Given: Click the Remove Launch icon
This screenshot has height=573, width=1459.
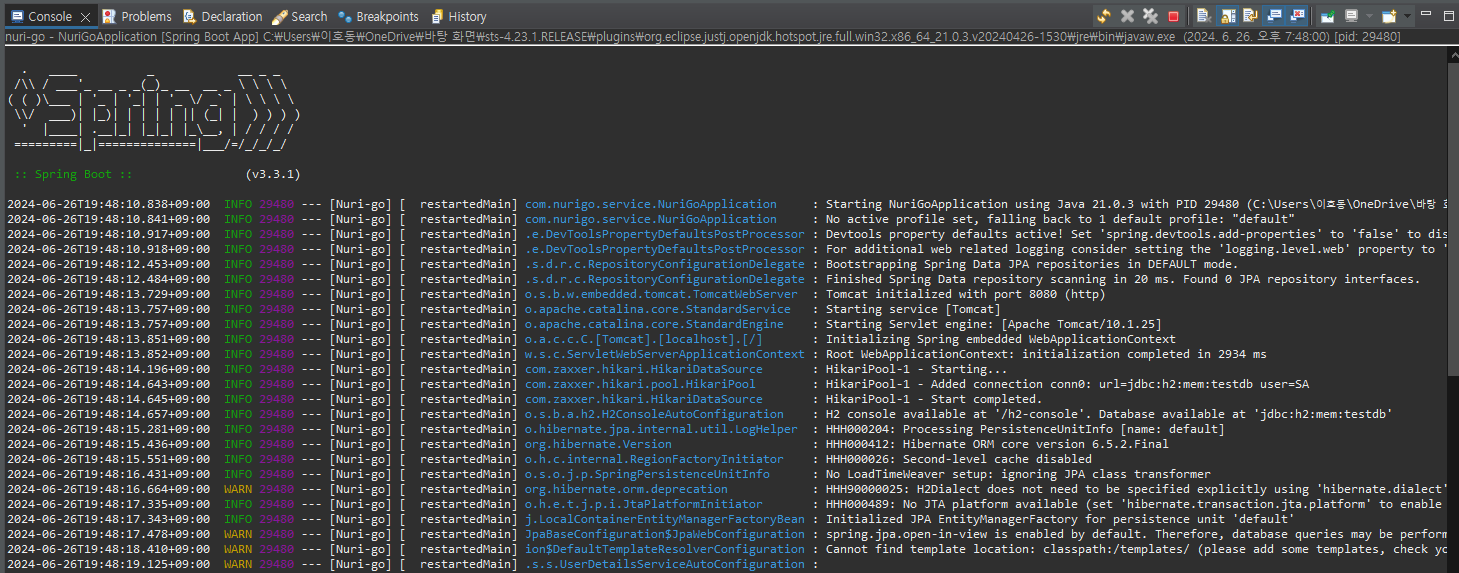Looking at the screenshot, I should point(1127,16).
